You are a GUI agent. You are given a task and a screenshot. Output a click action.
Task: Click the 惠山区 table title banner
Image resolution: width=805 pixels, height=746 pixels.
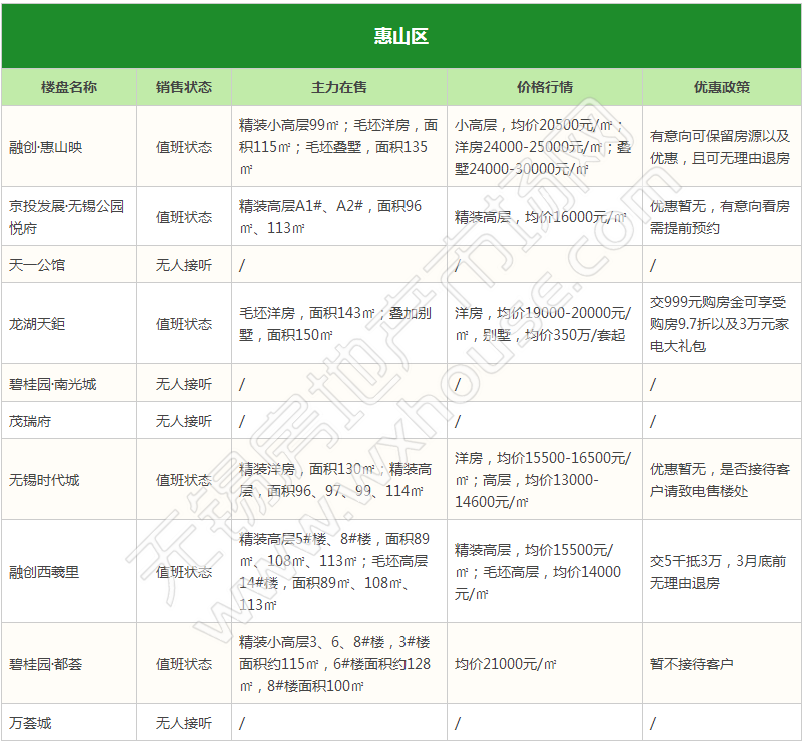[x=401, y=36]
